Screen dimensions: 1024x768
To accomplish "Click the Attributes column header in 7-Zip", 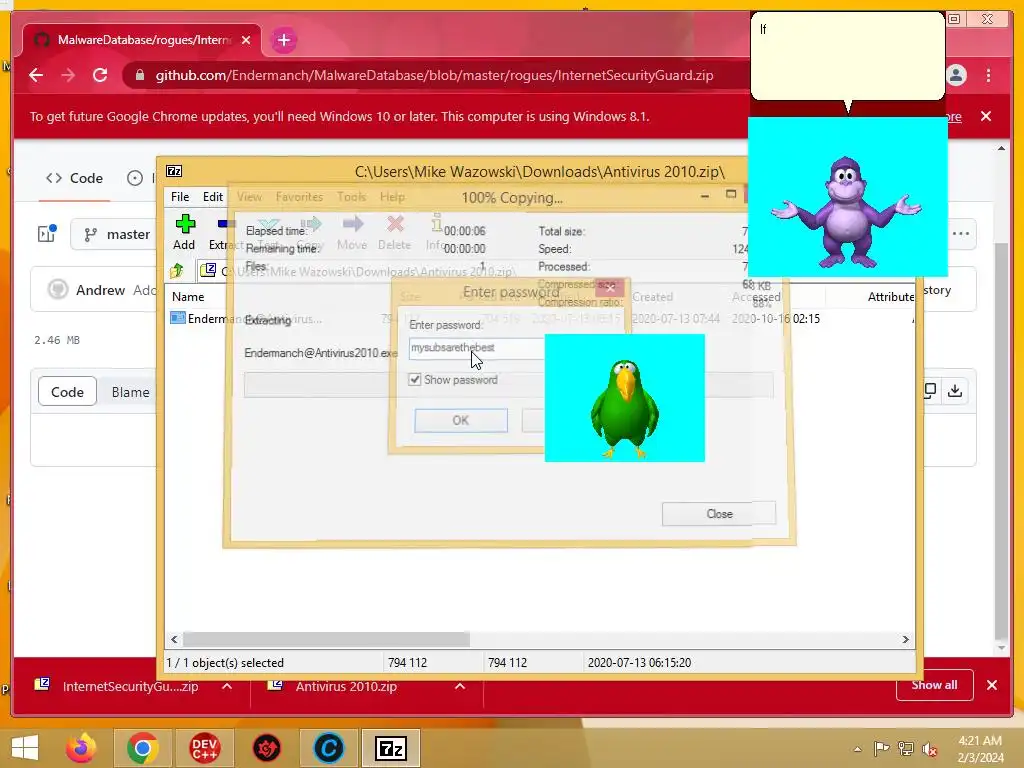I will tap(891, 296).
